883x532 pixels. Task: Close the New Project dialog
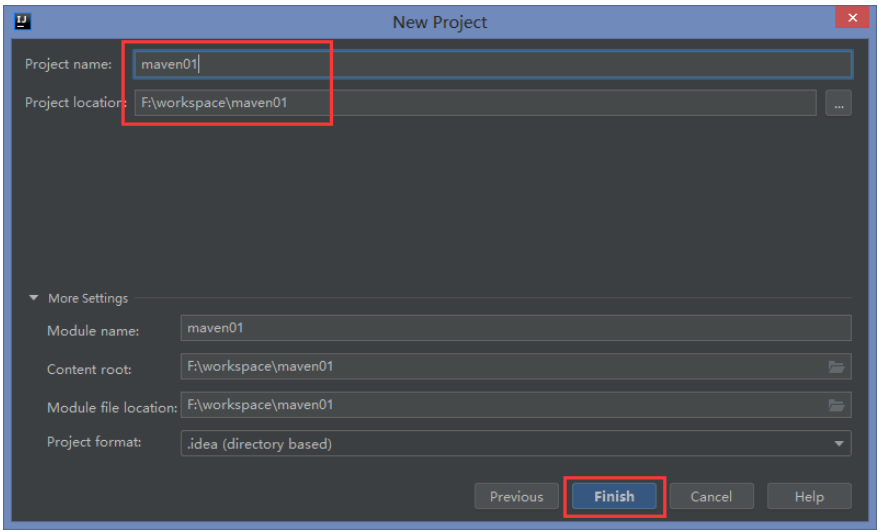[x=853, y=17]
